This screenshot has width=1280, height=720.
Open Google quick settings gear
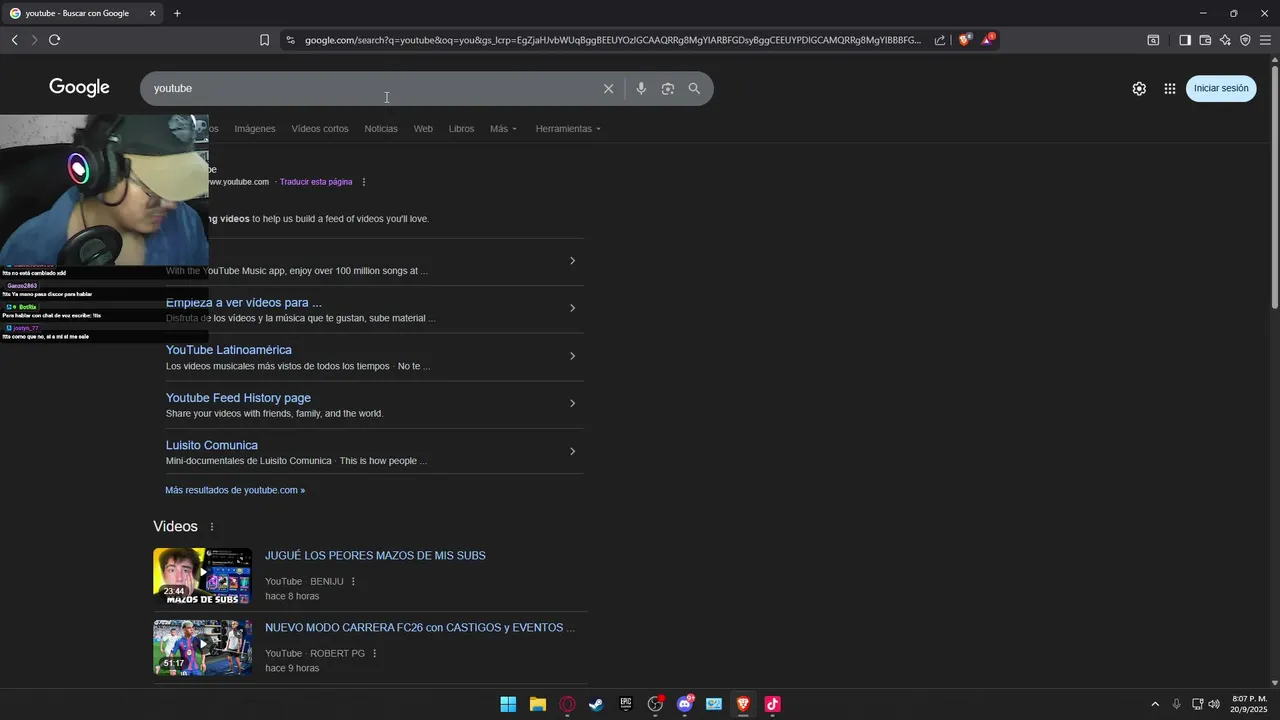point(1139,88)
